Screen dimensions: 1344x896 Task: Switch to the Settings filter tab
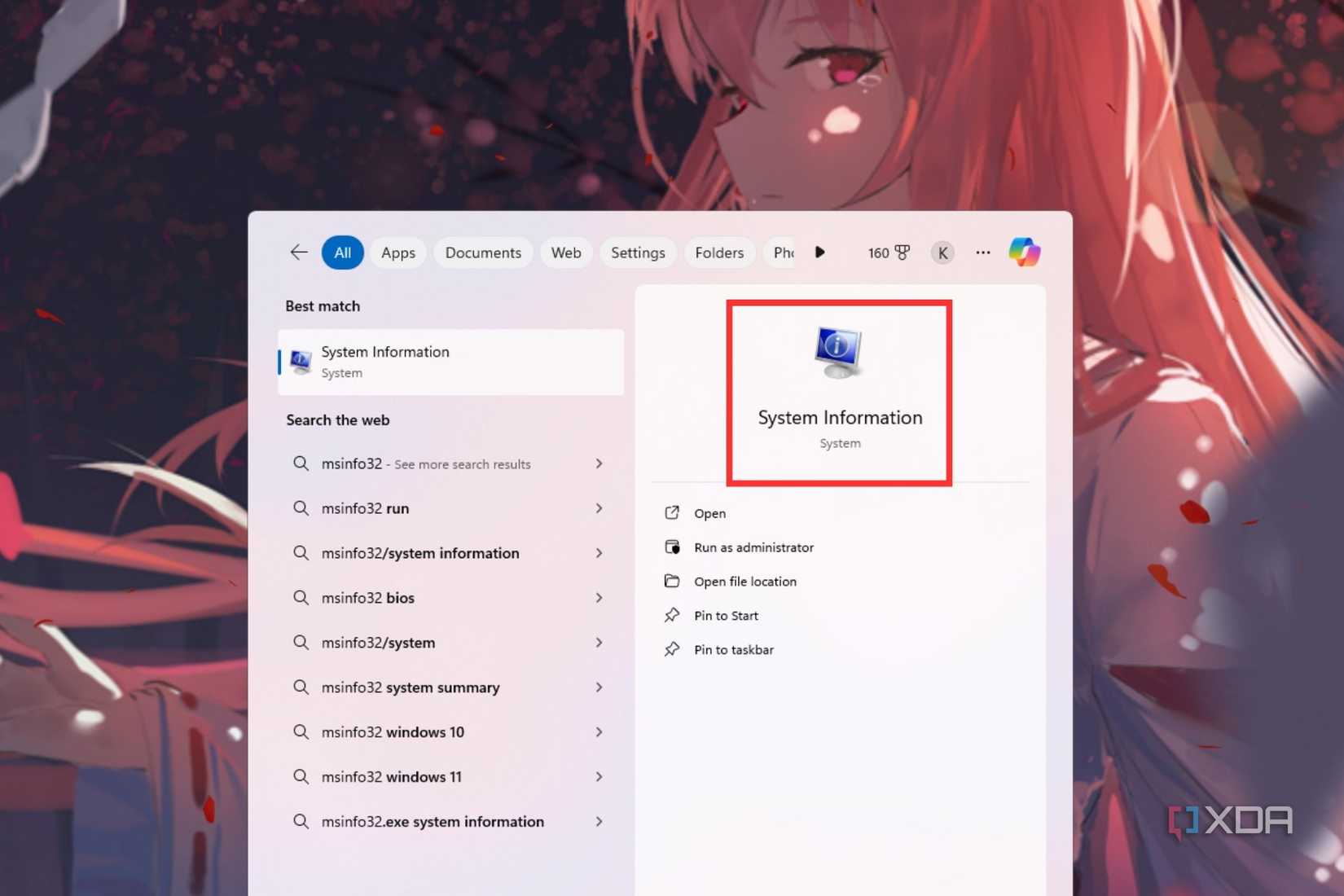click(x=638, y=253)
